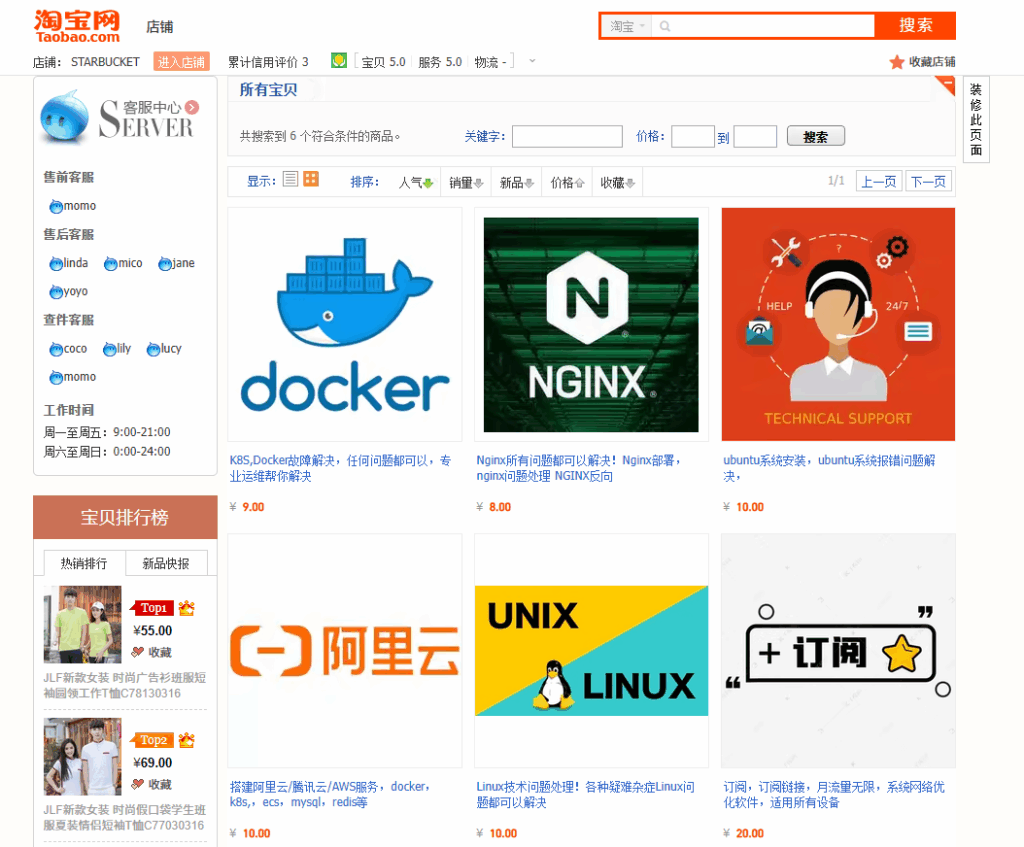Open the 装修此页面 side tab

click(x=976, y=120)
